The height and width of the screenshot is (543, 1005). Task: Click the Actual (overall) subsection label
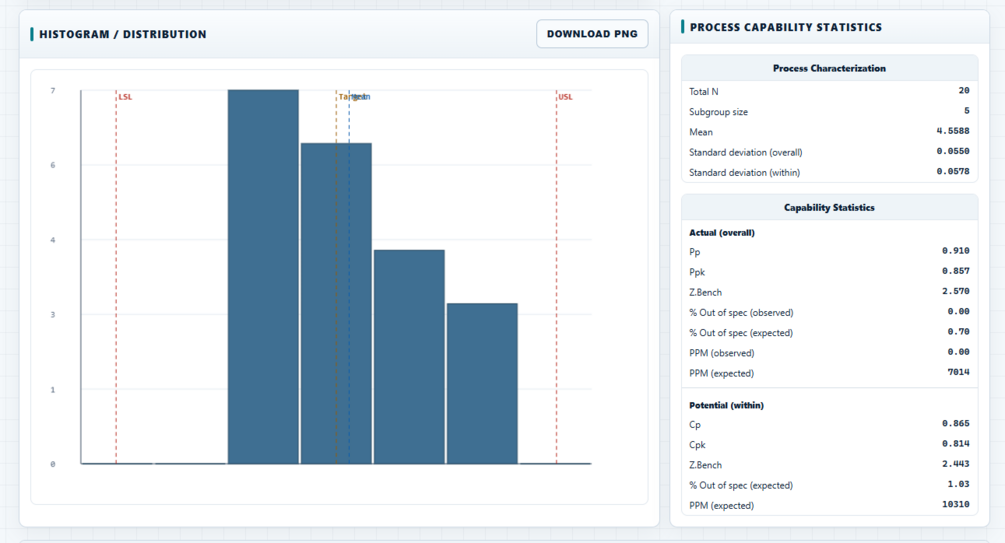(x=722, y=233)
